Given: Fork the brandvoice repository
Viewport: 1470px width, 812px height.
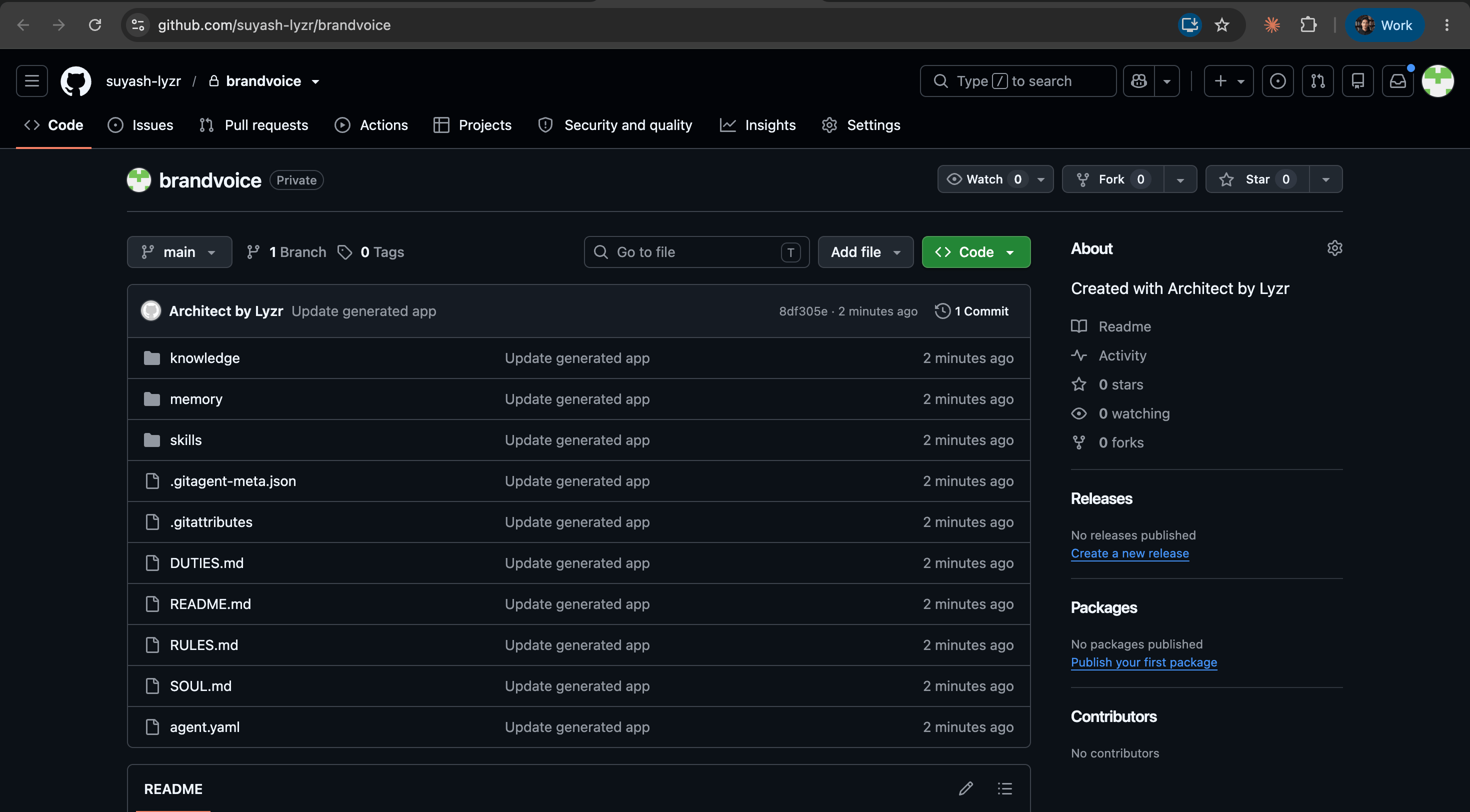Looking at the screenshot, I should (1112, 179).
